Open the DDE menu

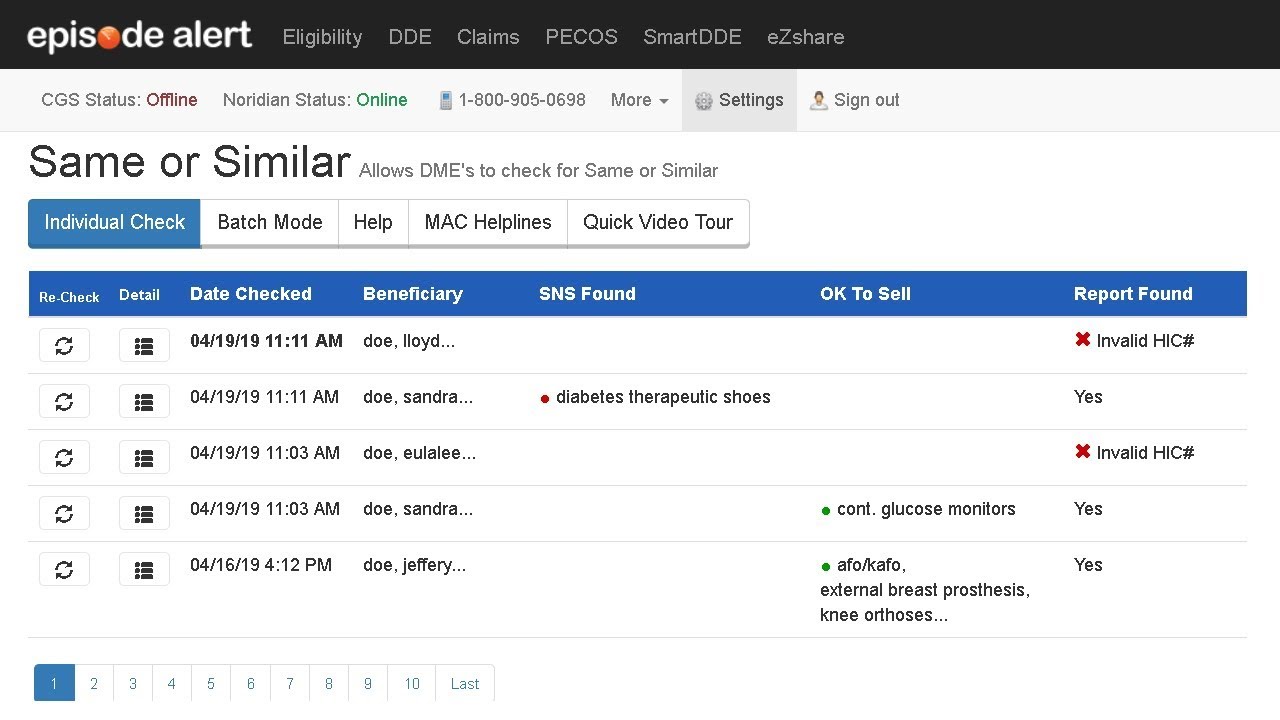[x=410, y=37]
